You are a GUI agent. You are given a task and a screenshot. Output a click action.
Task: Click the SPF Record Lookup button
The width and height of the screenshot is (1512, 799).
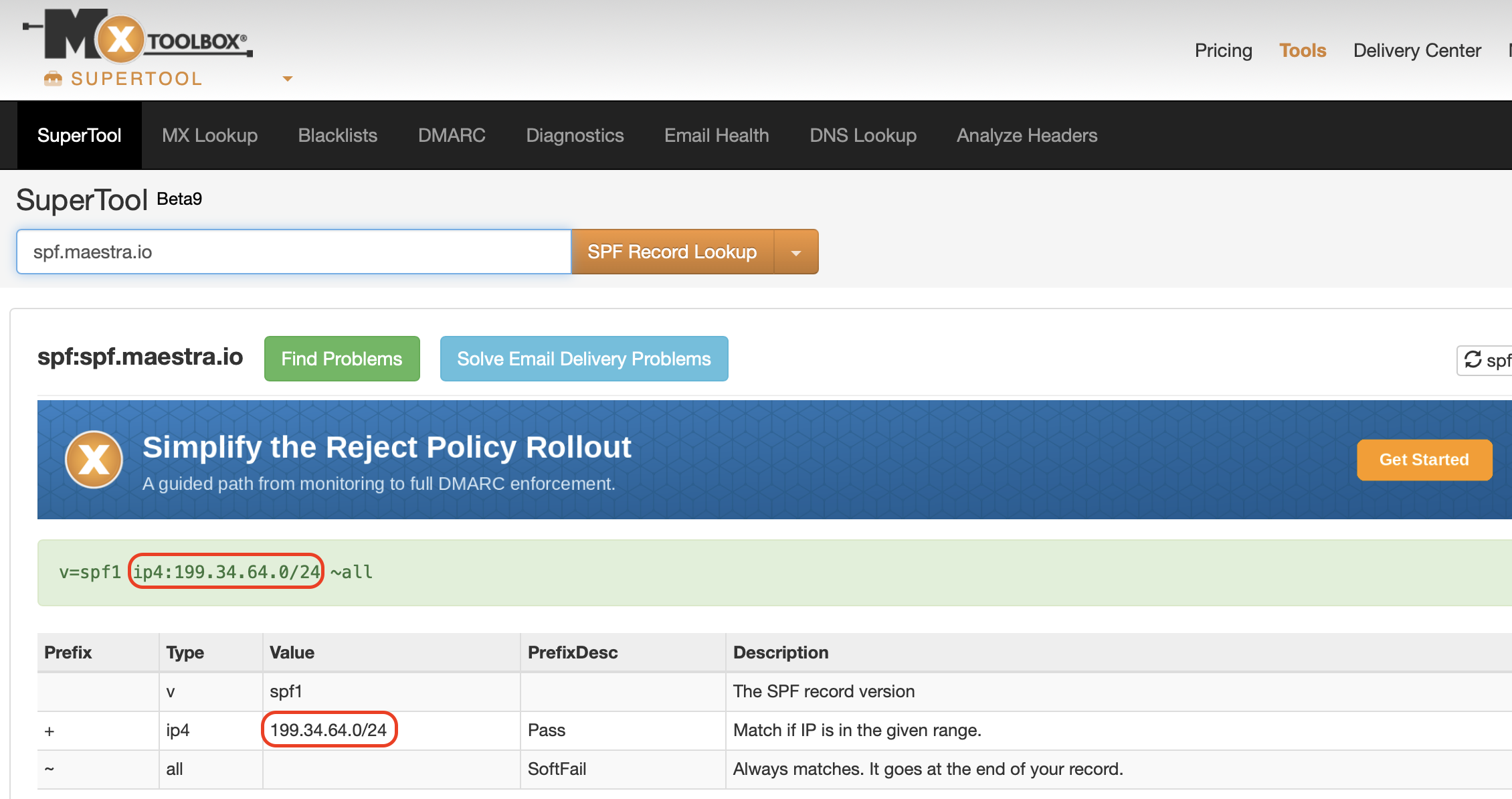pos(672,252)
